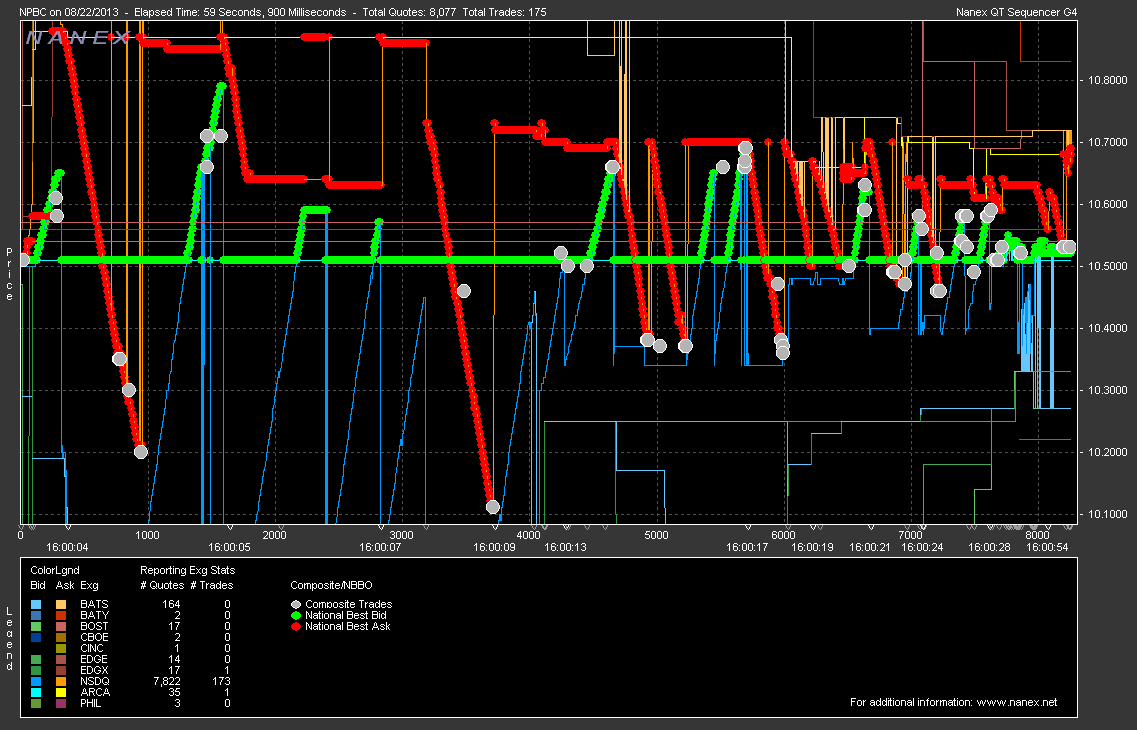The width and height of the screenshot is (1137, 730).
Task: Click the chart header text 'NPBC on 08/22/2013'
Action: [x=69, y=12]
